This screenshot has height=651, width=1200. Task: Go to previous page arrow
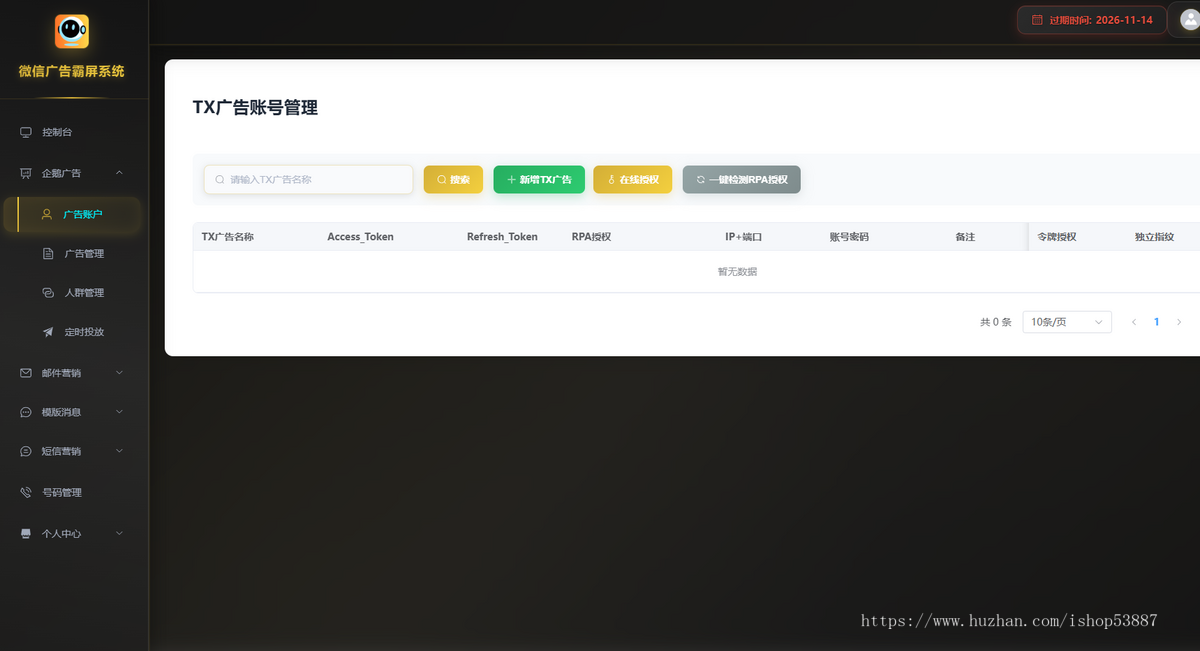pos(1134,322)
